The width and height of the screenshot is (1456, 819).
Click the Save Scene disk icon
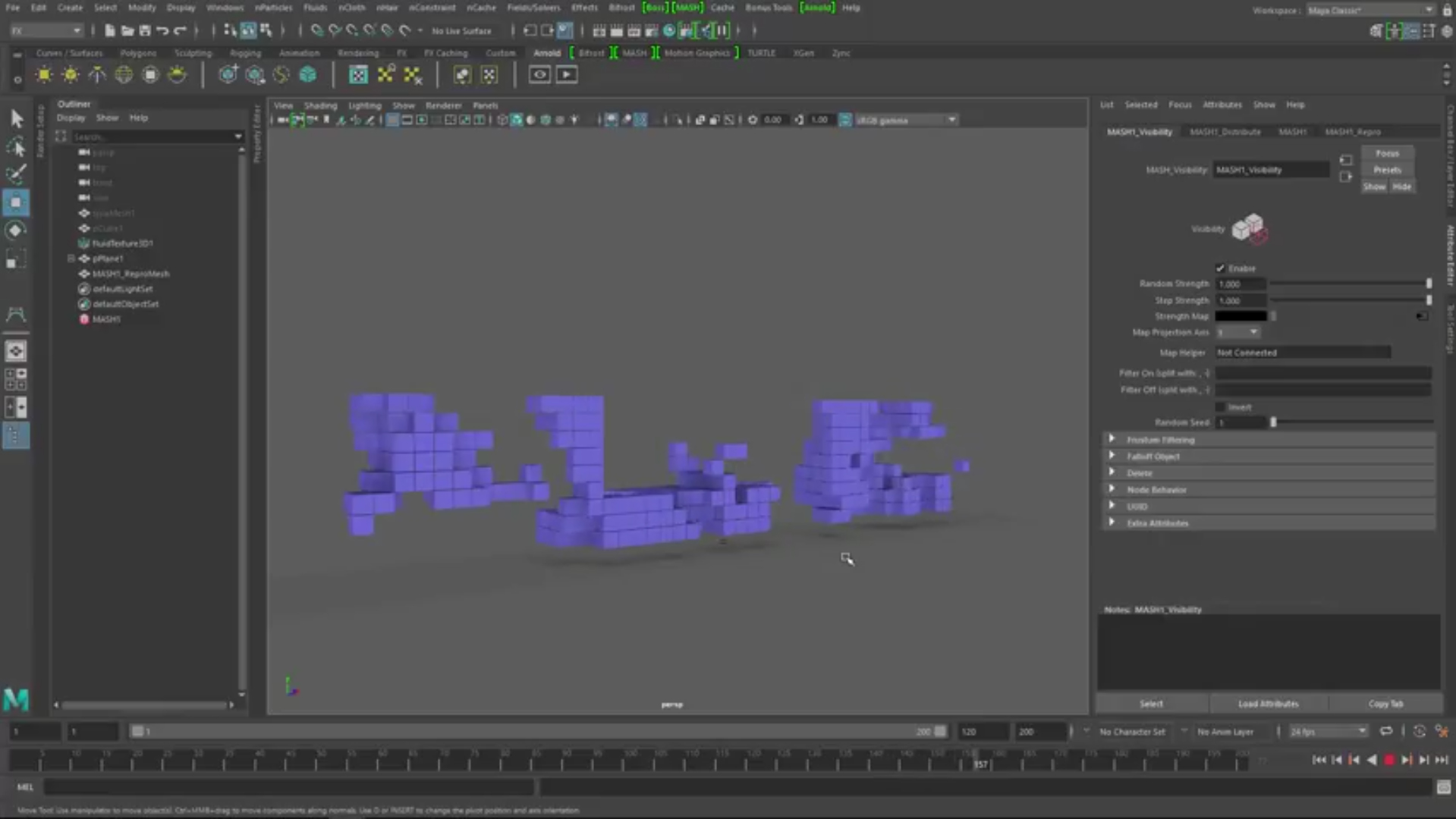144,30
